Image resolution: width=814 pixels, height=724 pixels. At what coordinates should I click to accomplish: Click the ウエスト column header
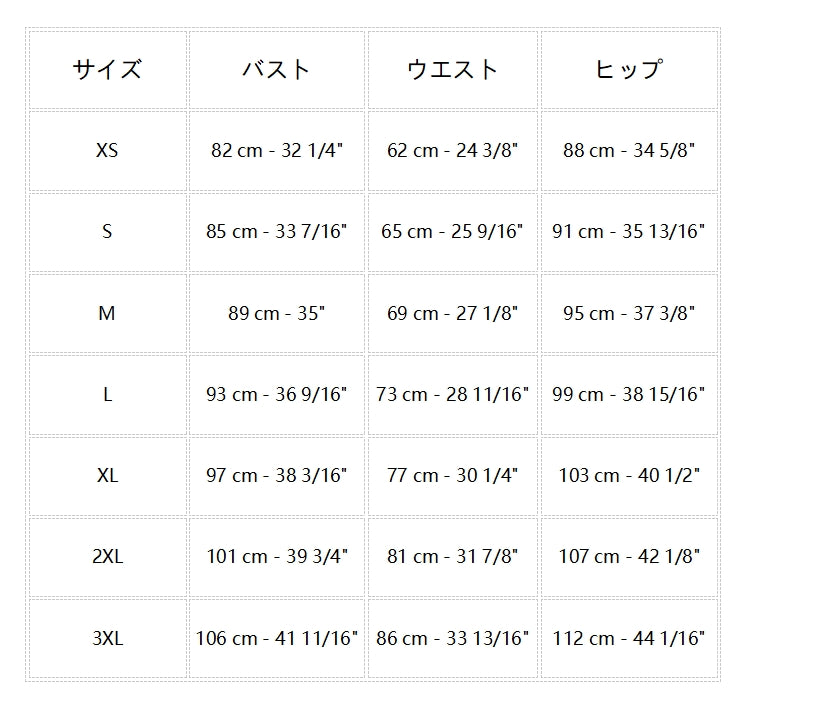coord(452,69)
